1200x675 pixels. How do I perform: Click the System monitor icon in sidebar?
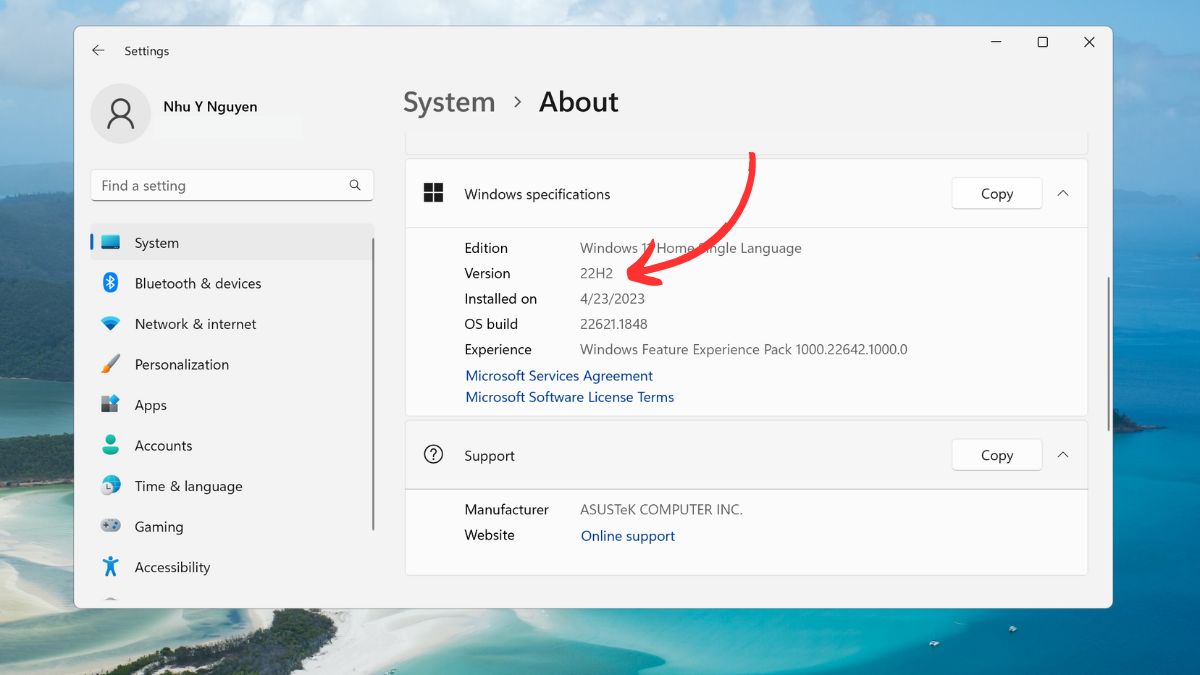point(110,243)
